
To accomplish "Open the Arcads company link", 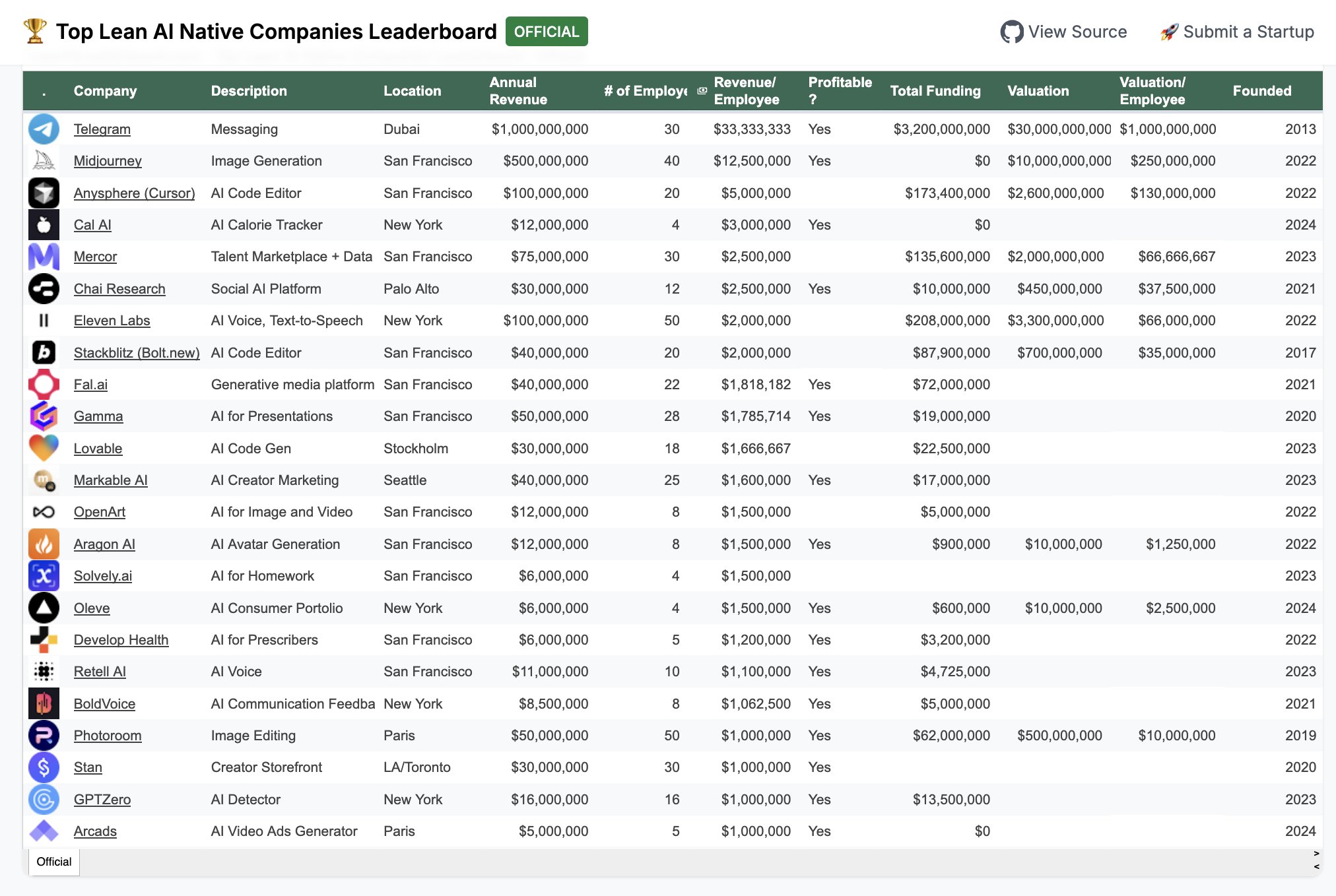I will pos(95,831).
